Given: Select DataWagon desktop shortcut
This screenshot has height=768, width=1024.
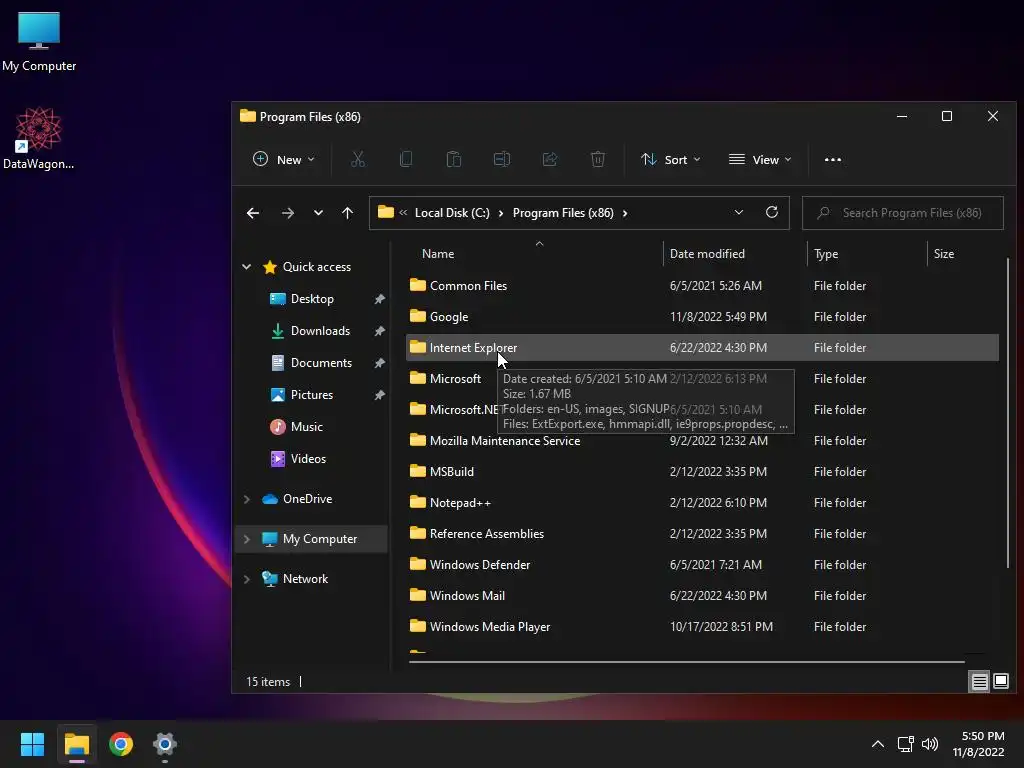Looking at the screenshot, I should (39, 138).
